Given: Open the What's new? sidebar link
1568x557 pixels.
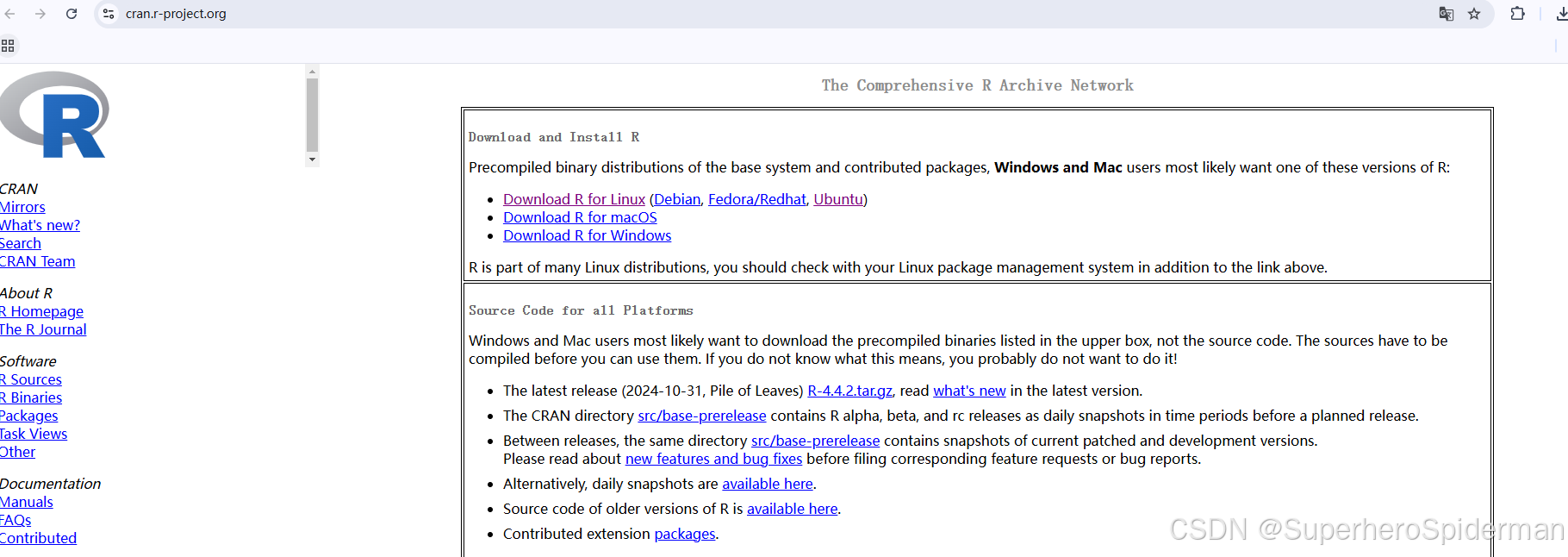Looking at the screenshot, I should [x=40, y=225].
